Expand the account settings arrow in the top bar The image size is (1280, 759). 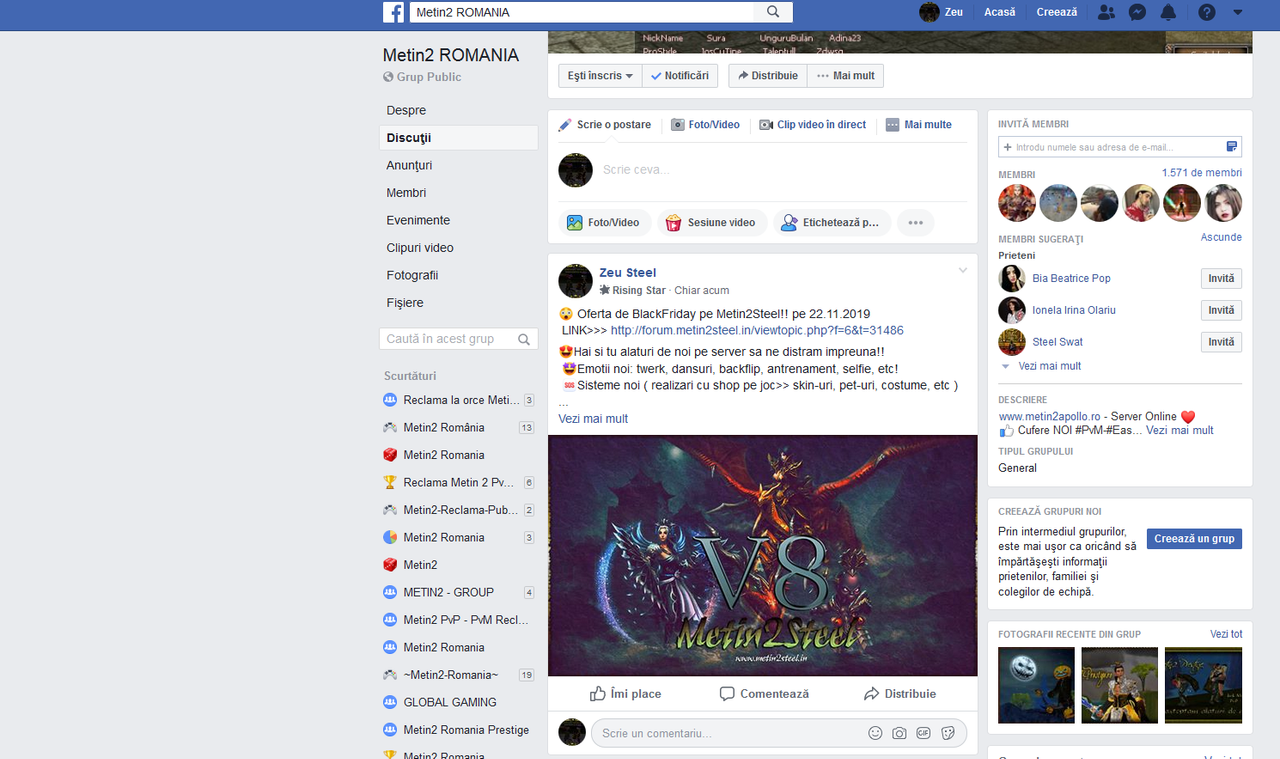[1236, 12]
